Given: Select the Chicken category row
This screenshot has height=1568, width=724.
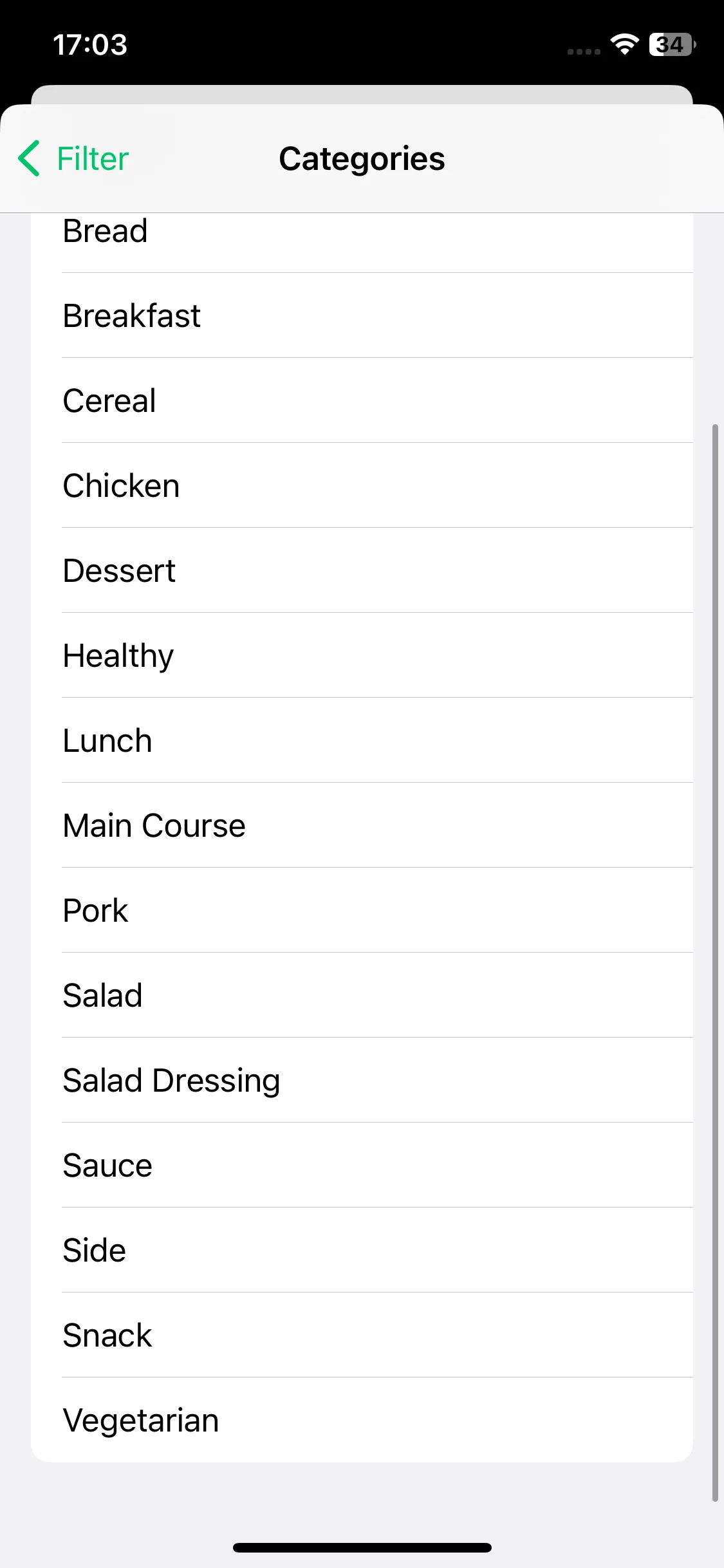Looking at the screenshot, I should (362, 485).
